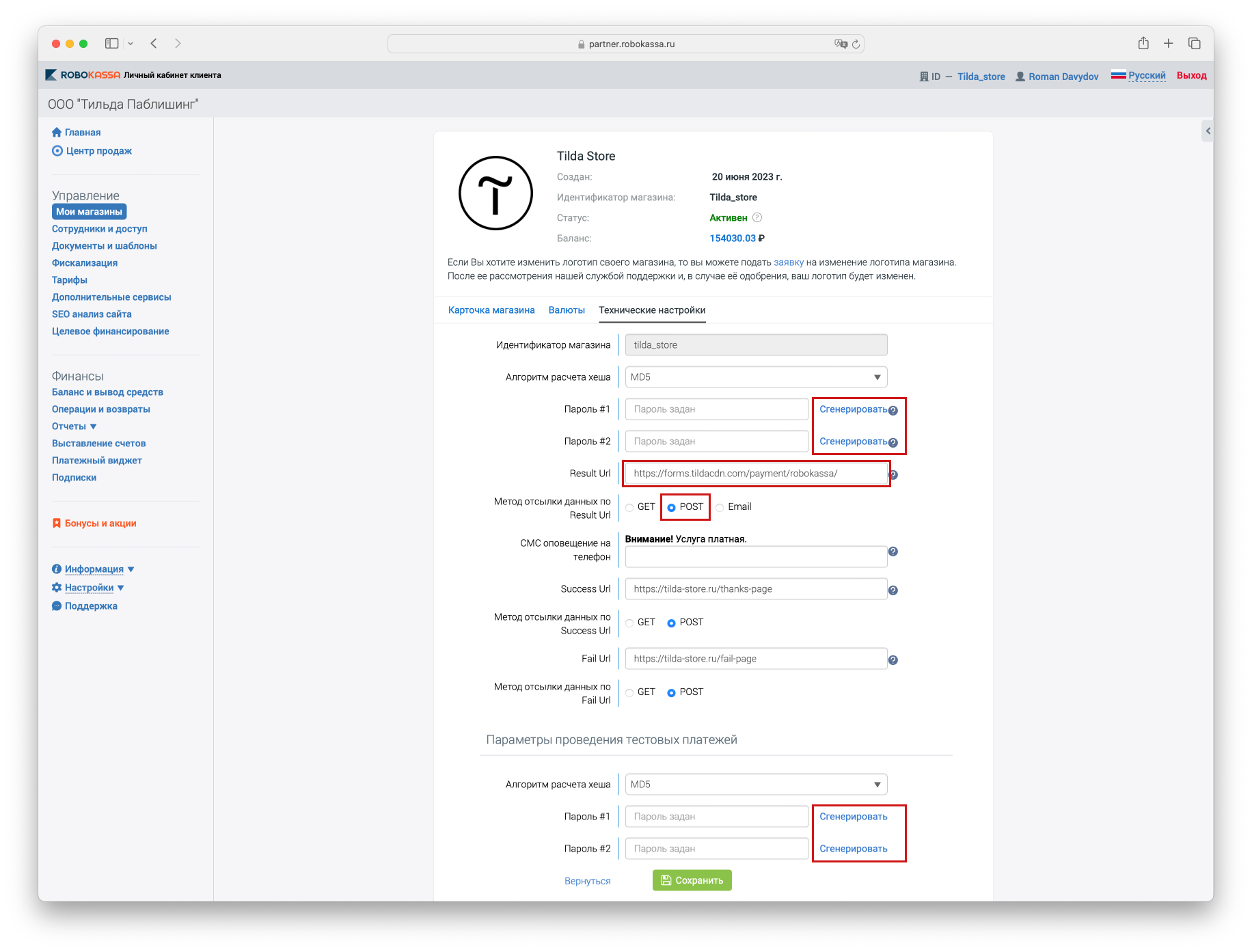The image size is (1252, 952).
Task: Click Сгенерировать for main Пароль #1
Action: click(853, 409)
